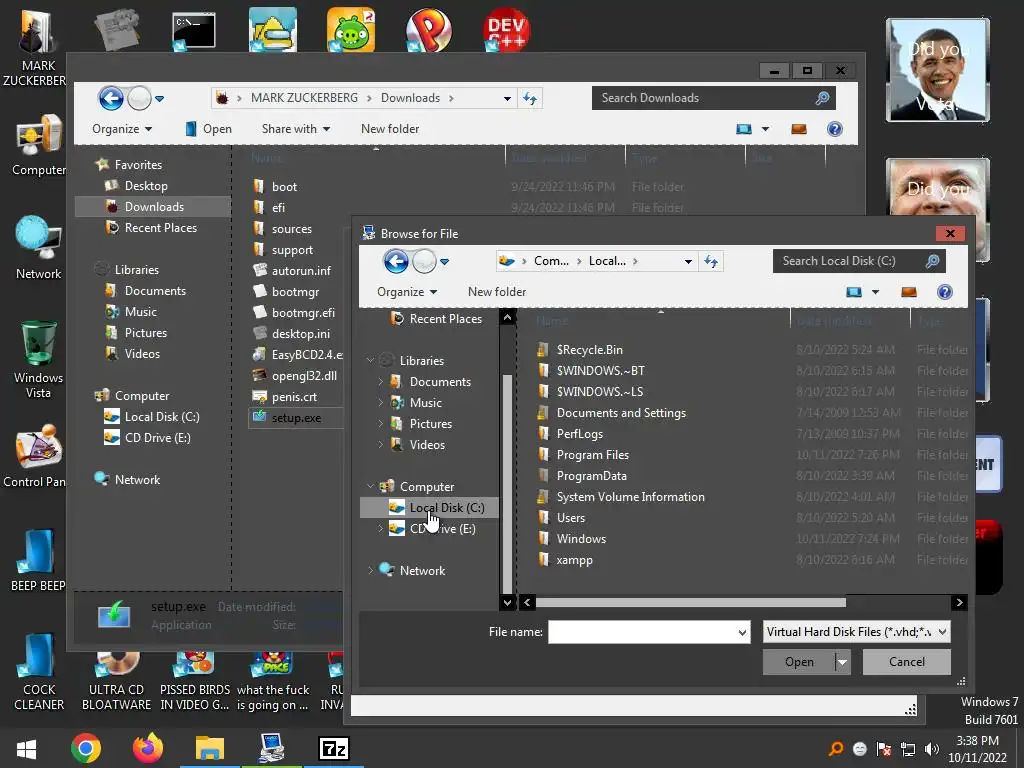Click Forward arrow in Downloads window
Screen dimensions: 1024x768
point(139,99)
